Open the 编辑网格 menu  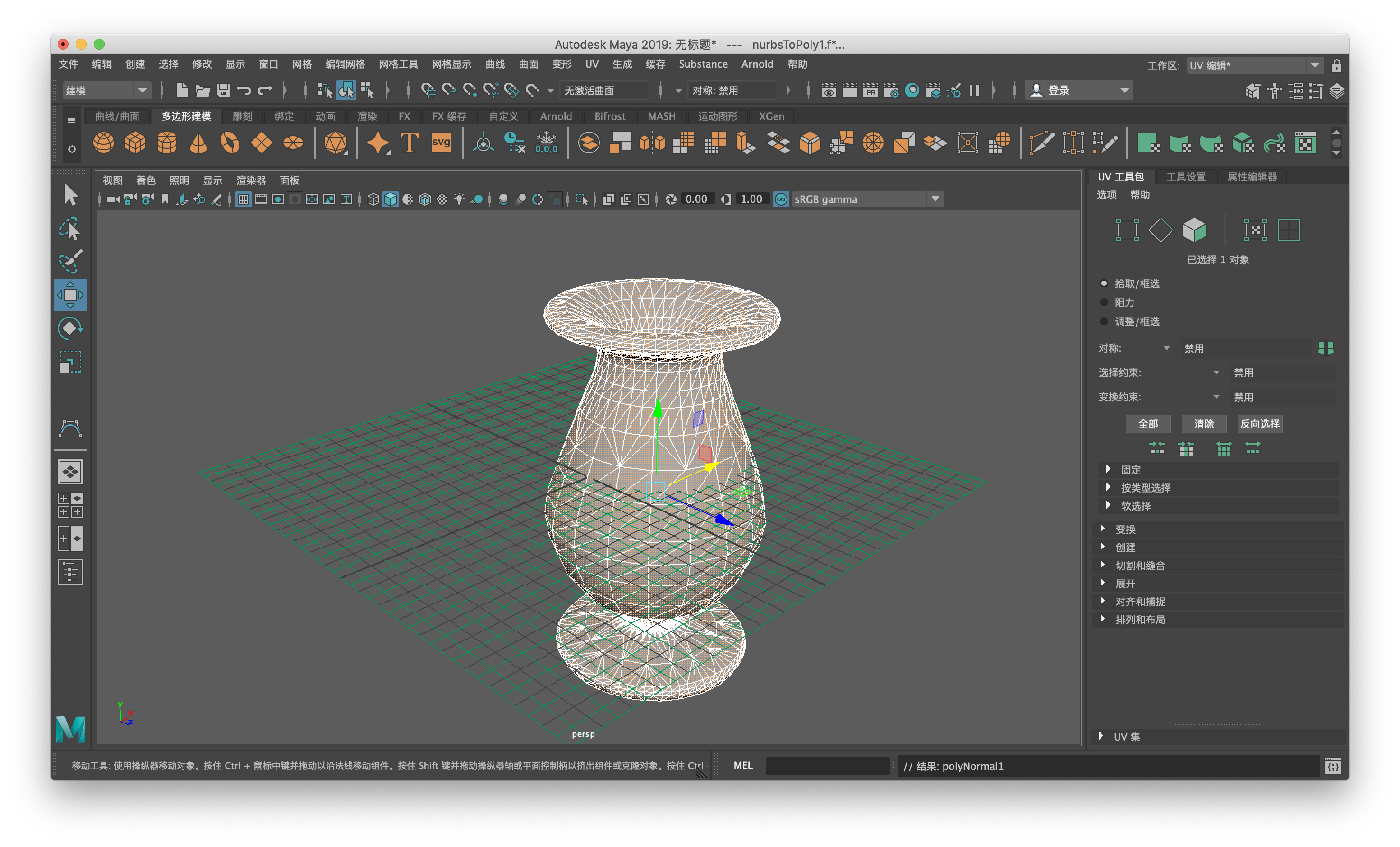(x=345, y=64)
